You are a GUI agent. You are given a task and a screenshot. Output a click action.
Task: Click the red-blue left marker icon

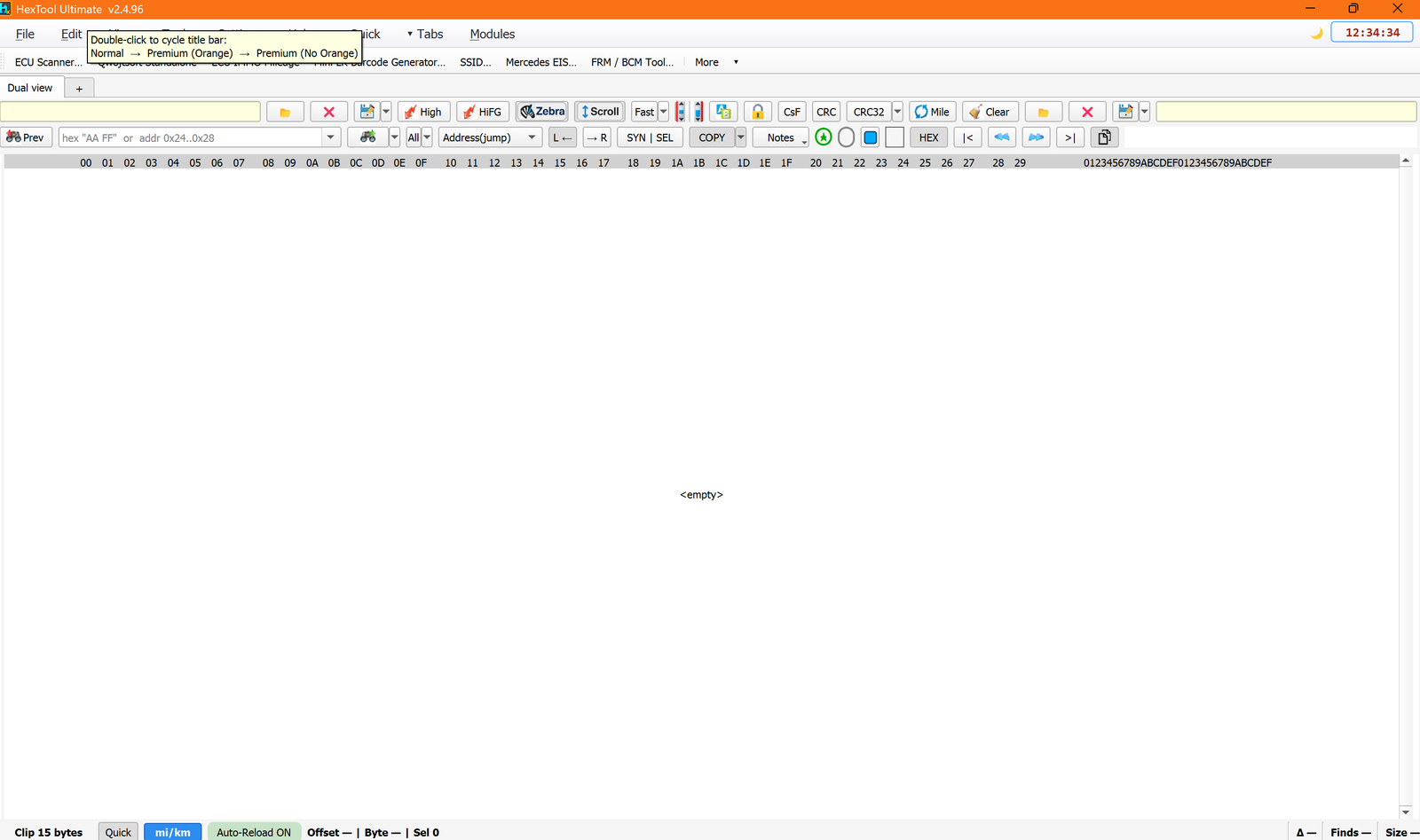(681, 112)
